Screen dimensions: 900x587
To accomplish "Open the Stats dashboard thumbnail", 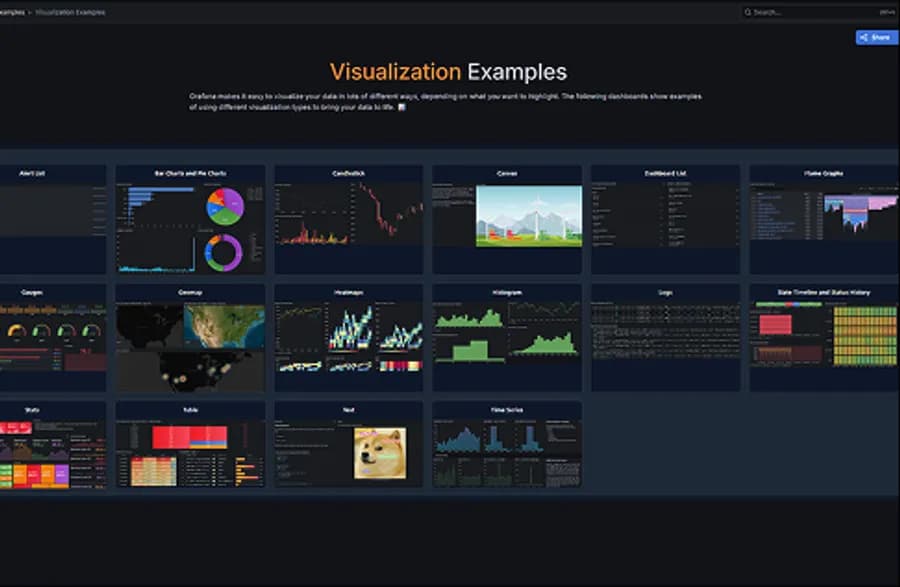I will 53,445.
